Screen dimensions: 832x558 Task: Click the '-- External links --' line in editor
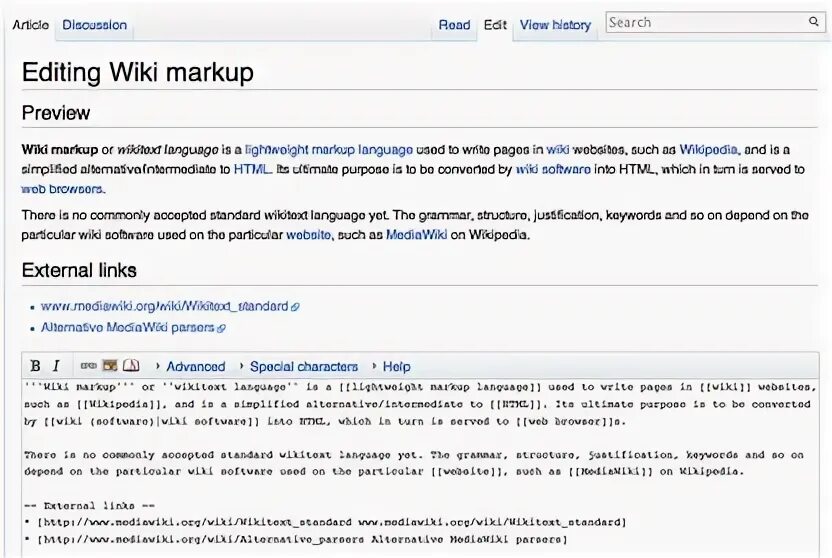pyautogui.click(x=90, y=505)
